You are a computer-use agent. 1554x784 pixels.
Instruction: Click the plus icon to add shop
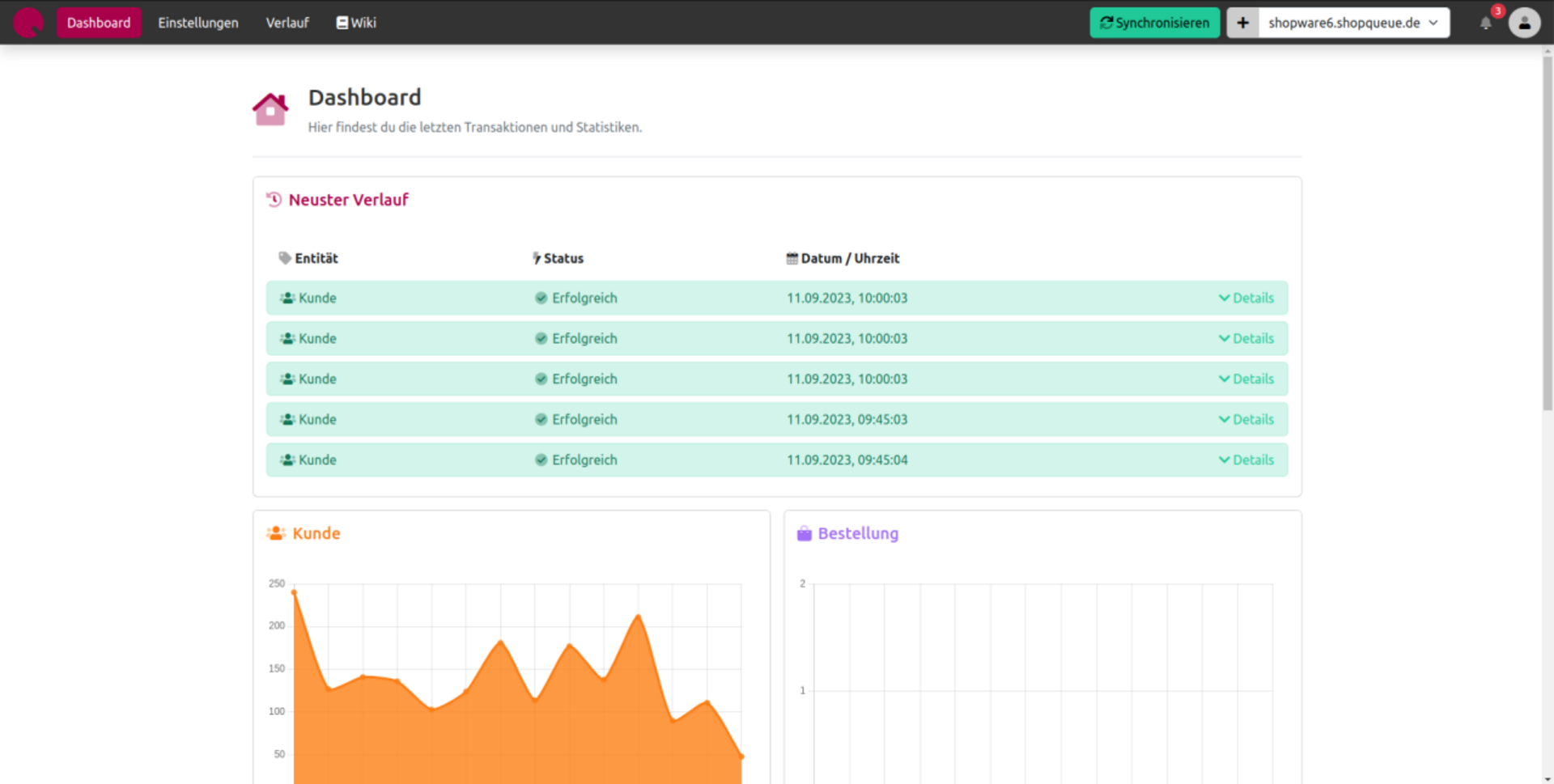(x=1242, y=23)
